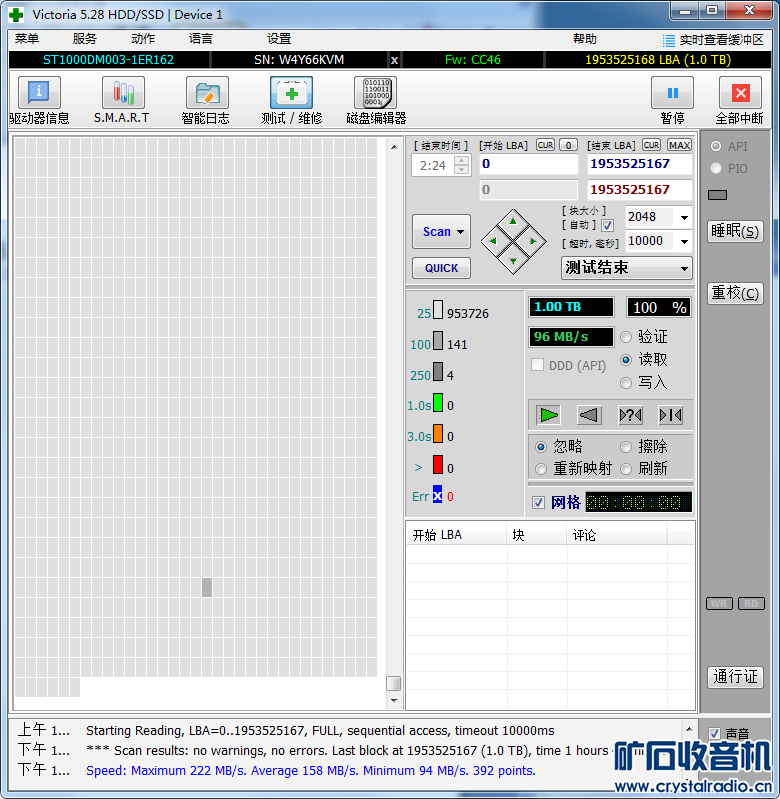
Task: Toggle the auto (自动) block size checkbox
Action: (607, 225)
